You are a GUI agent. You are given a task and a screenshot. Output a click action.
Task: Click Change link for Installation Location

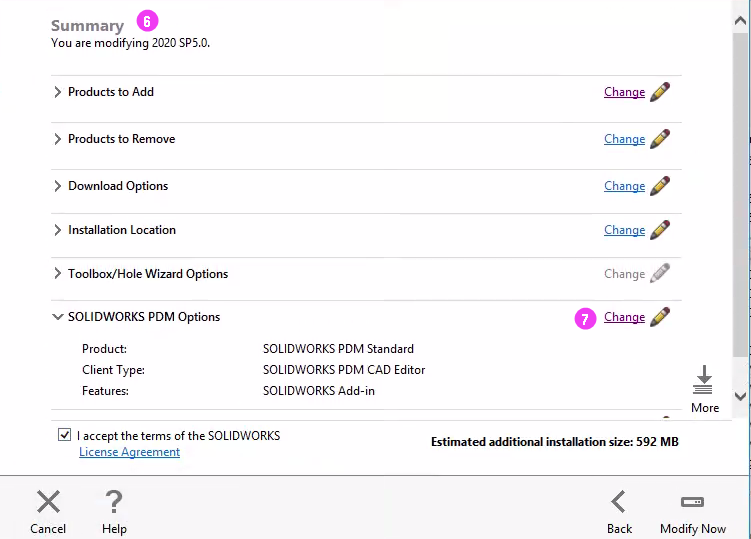tap(625, 229)
